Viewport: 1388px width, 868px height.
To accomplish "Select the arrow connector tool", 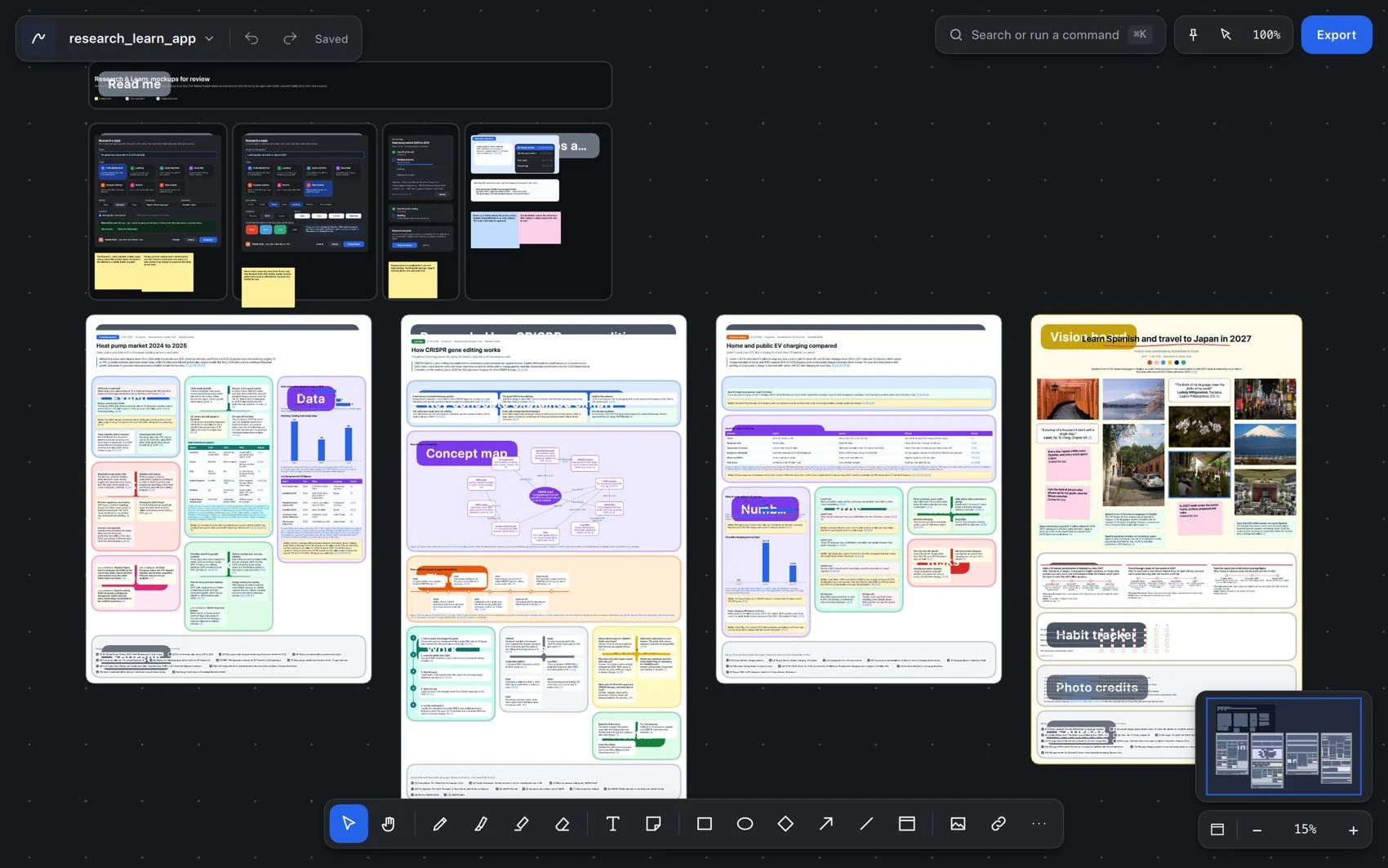I will tap(826, 823).
